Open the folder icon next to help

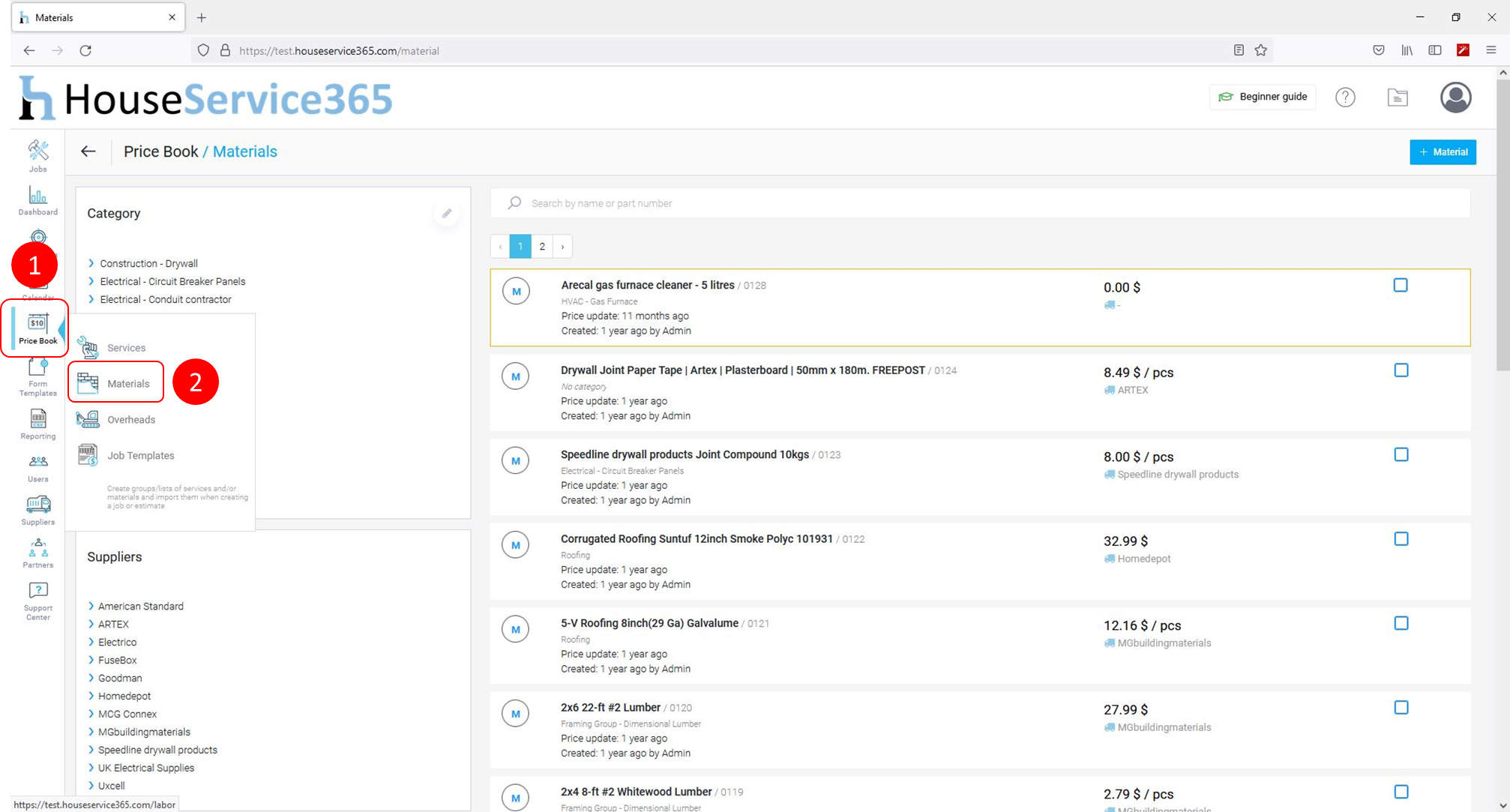(1398, 97)
